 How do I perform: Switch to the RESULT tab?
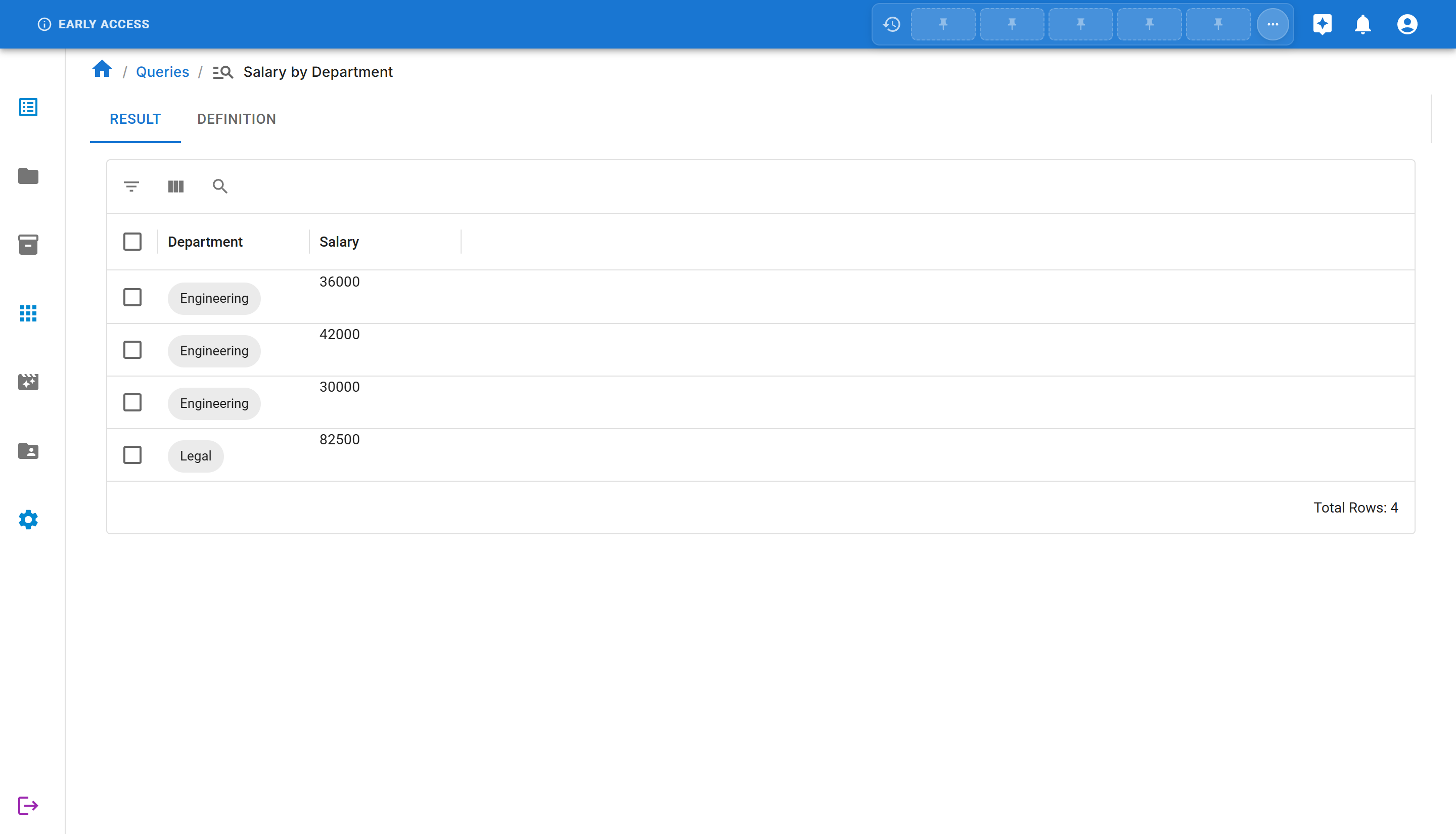[135, 119]
